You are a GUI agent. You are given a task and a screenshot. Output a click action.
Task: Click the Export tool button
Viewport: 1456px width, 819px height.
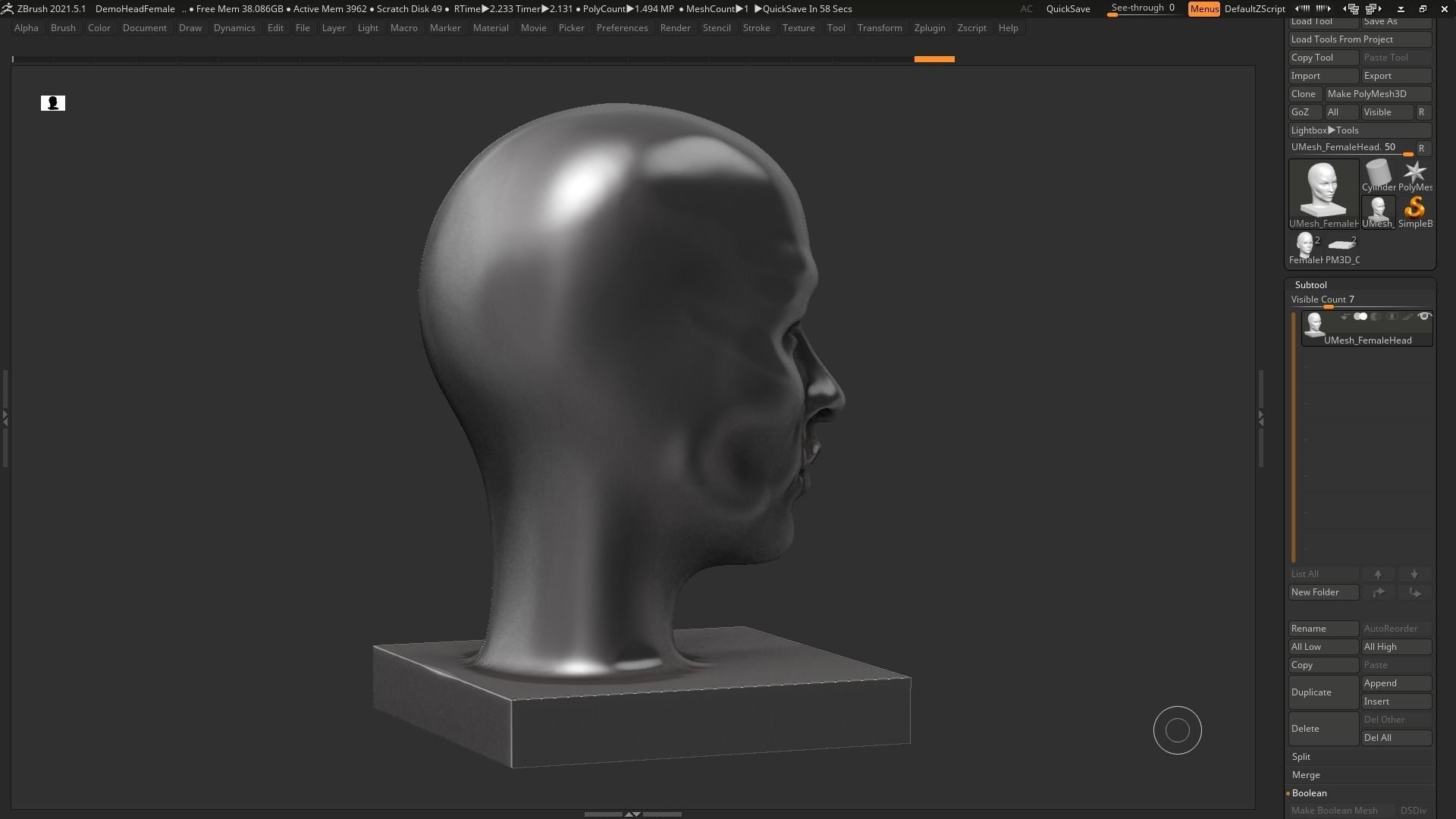pyautogui.click(x=1396, y=76)
